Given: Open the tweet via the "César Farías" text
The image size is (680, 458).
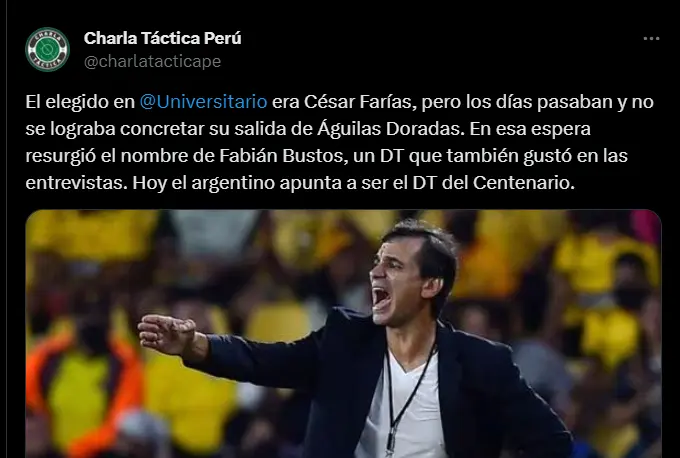Looking at the screenshot, I should (x=357, y=102).
